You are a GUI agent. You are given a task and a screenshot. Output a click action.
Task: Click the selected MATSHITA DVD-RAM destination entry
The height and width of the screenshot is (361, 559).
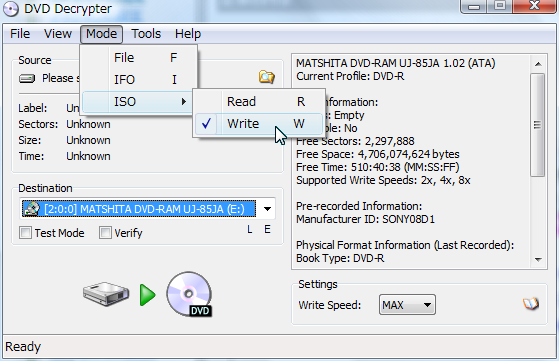pyautogui.click(x=139, y=209)
